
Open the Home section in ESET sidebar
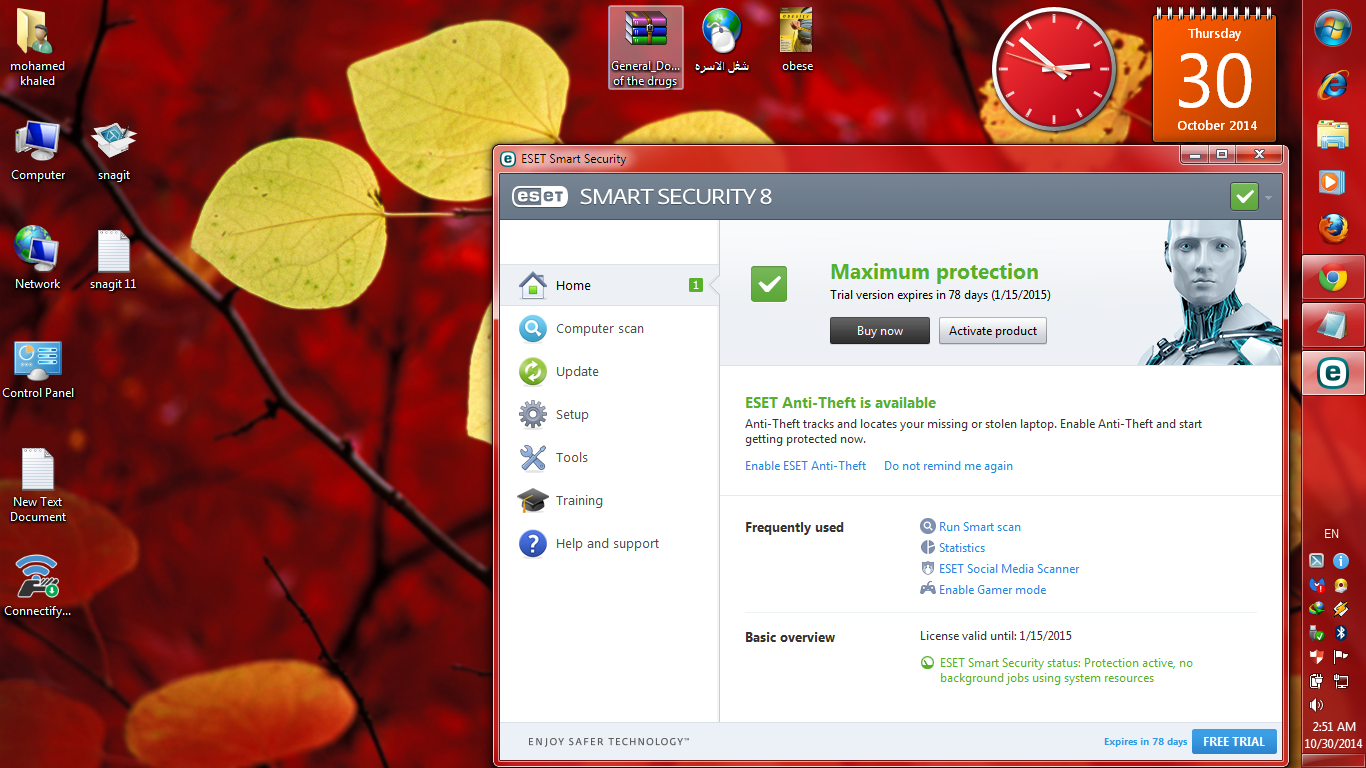tap(609, 285)
